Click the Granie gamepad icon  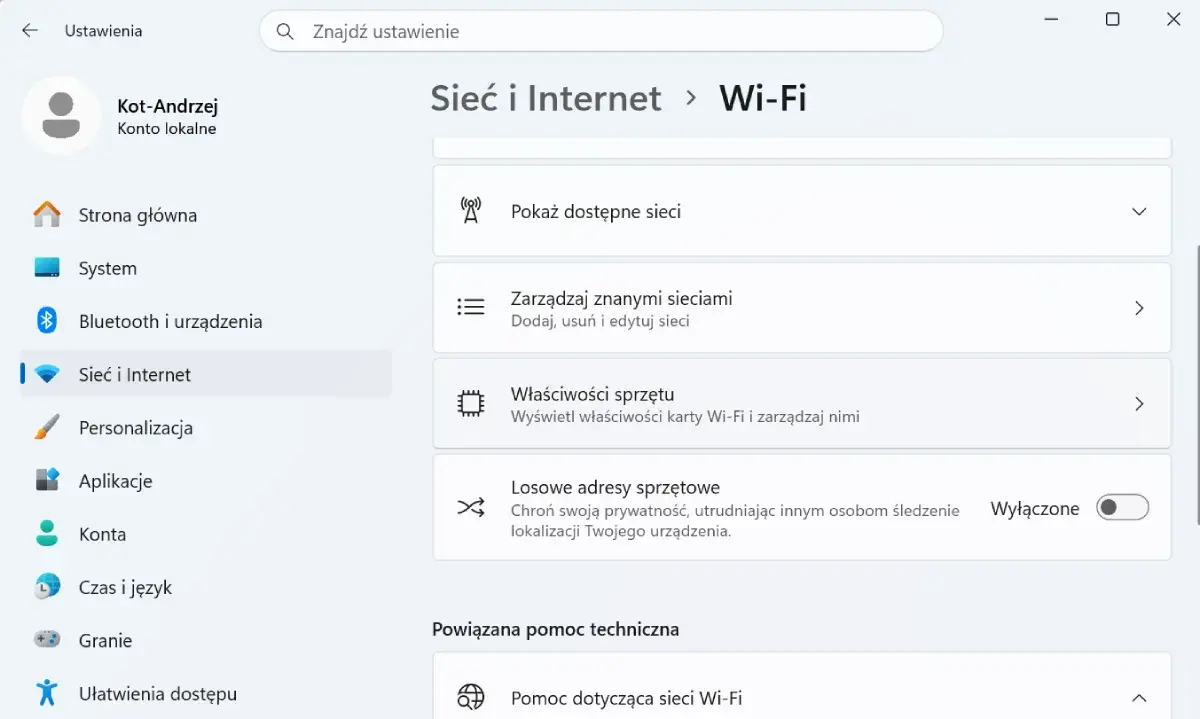tap(47, 640)
